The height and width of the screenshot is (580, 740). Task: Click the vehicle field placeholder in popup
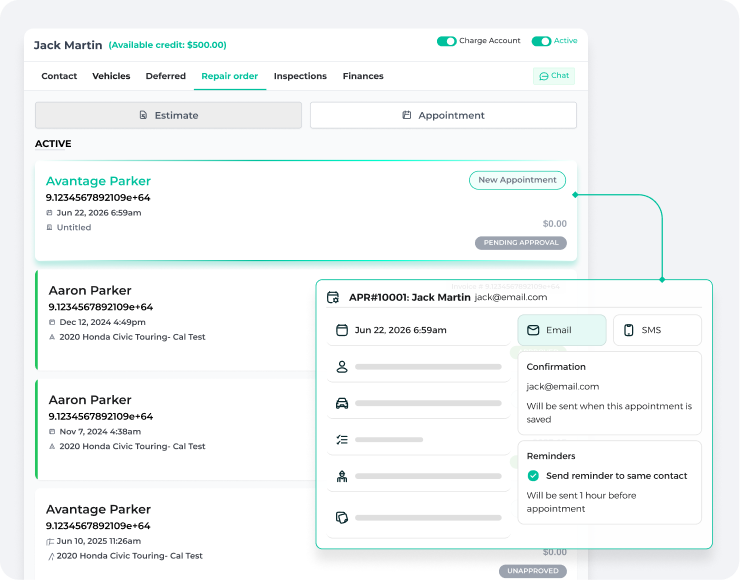click(418, 403)
